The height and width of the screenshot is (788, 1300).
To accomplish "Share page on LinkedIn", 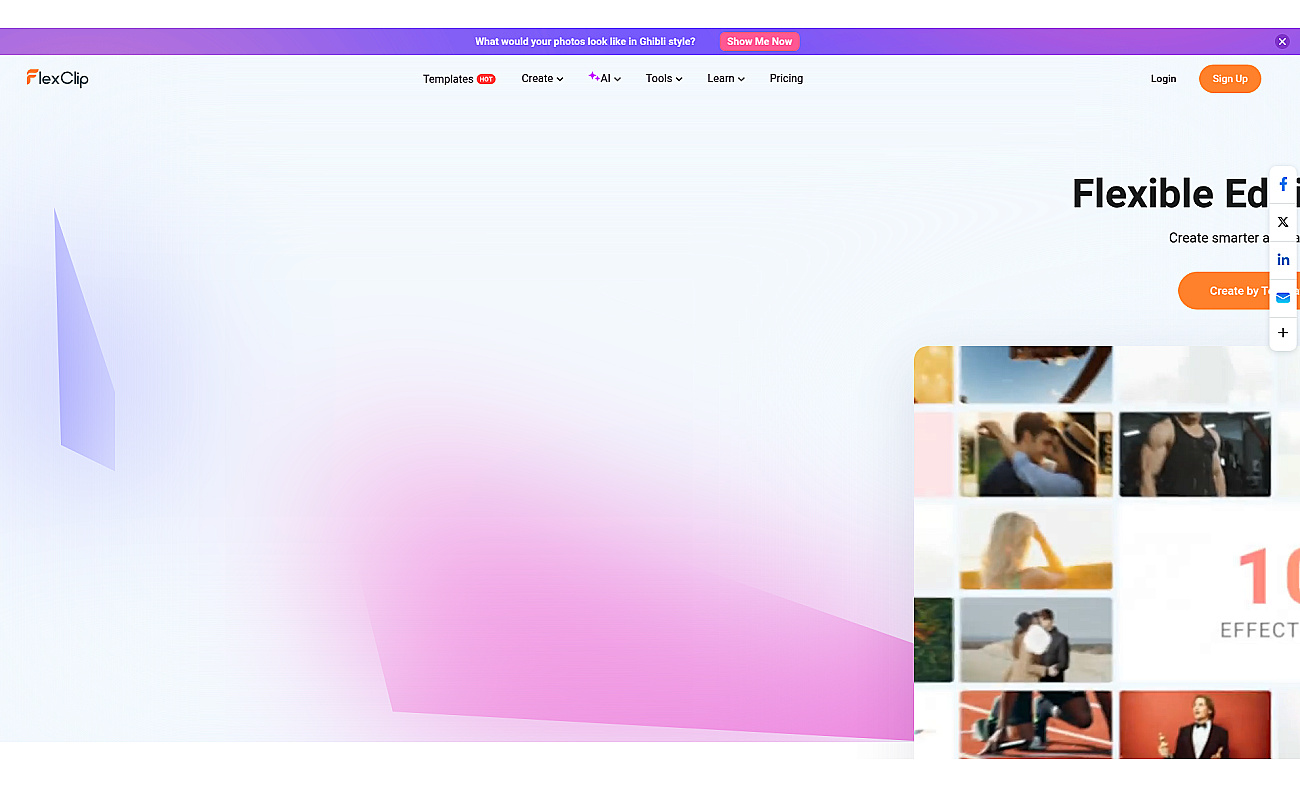I will tap(1283, 260).
